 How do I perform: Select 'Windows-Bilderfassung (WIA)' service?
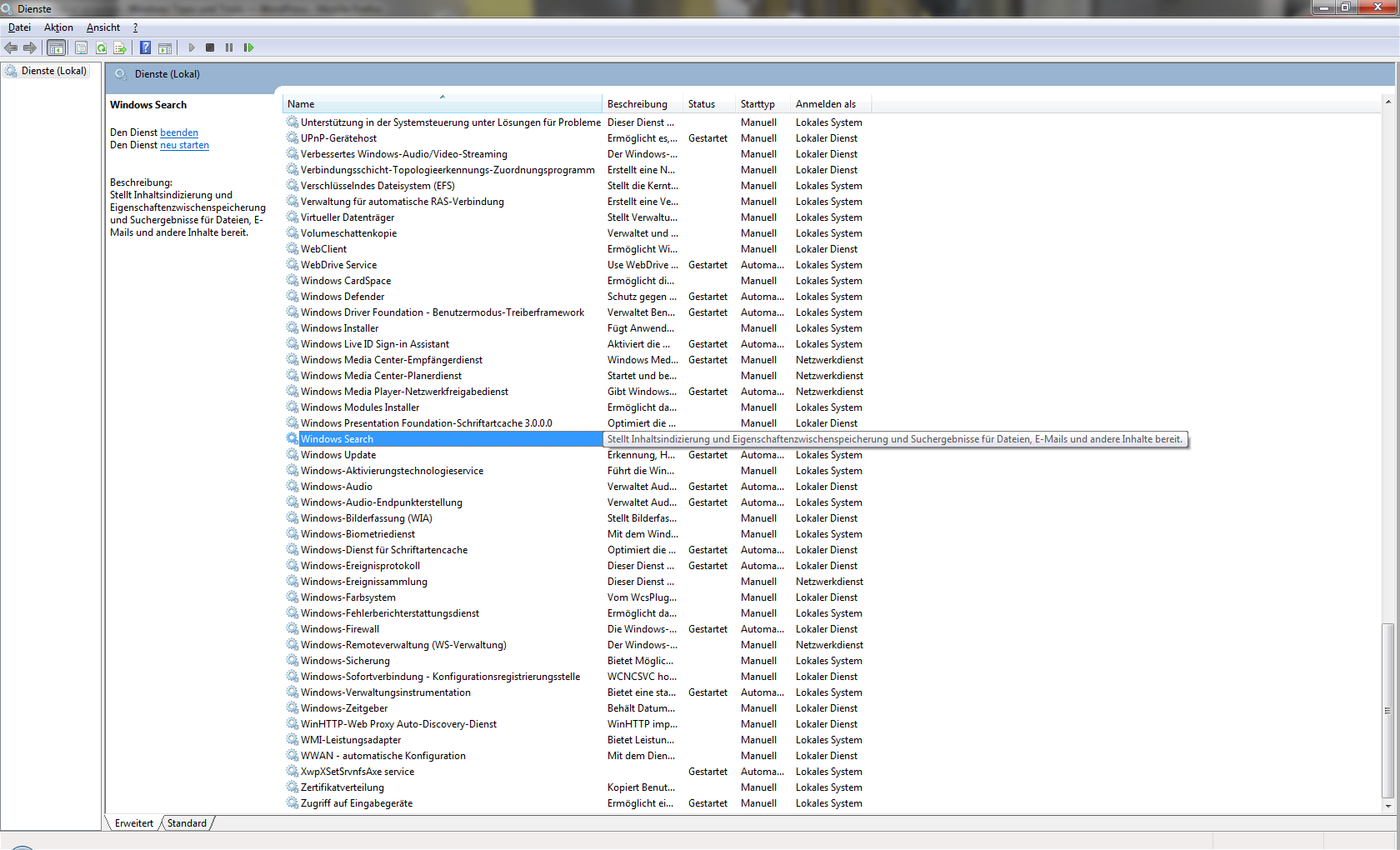coord(367,518)
